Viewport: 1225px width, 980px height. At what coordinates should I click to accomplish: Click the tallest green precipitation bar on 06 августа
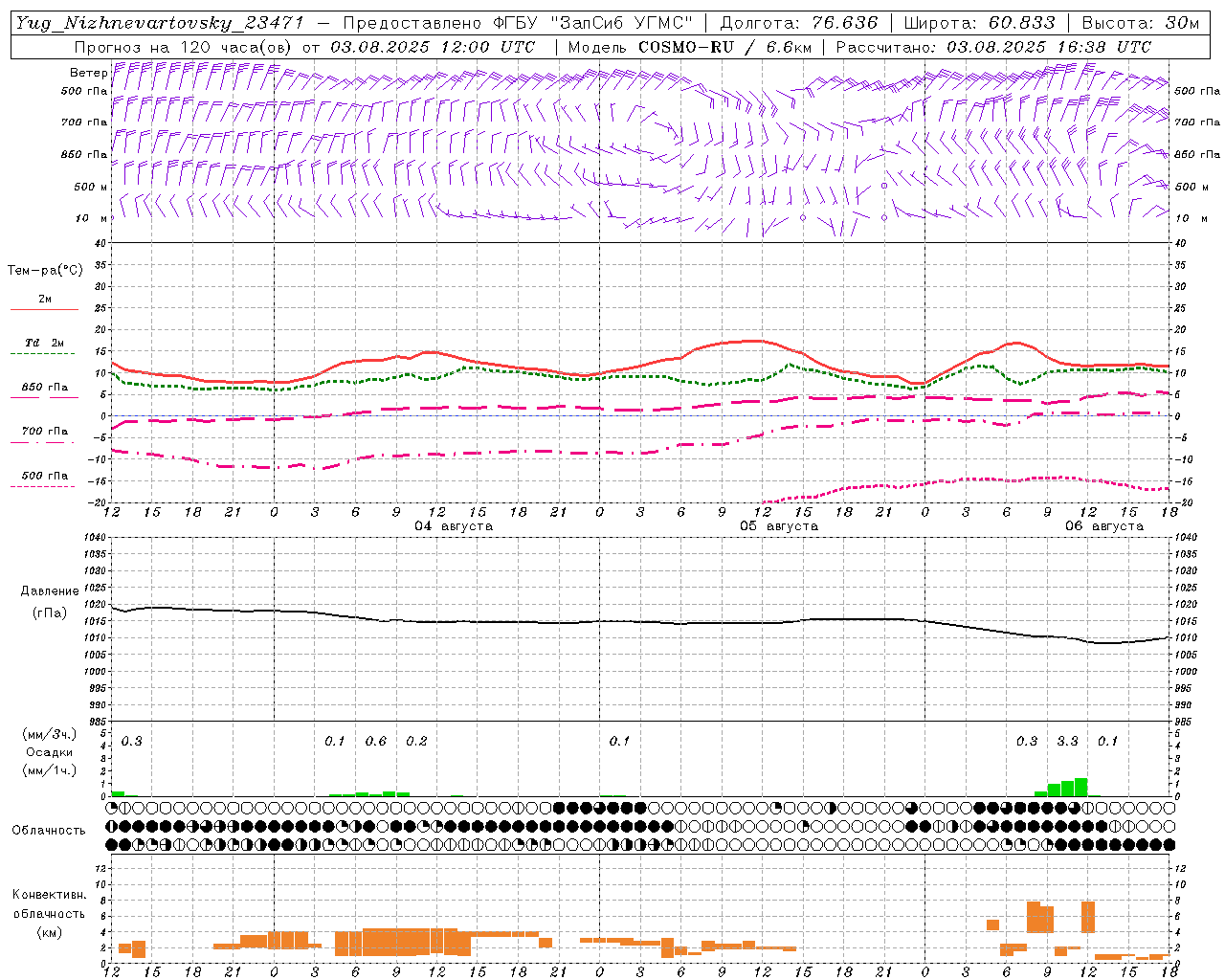[x=1080, y=787]
